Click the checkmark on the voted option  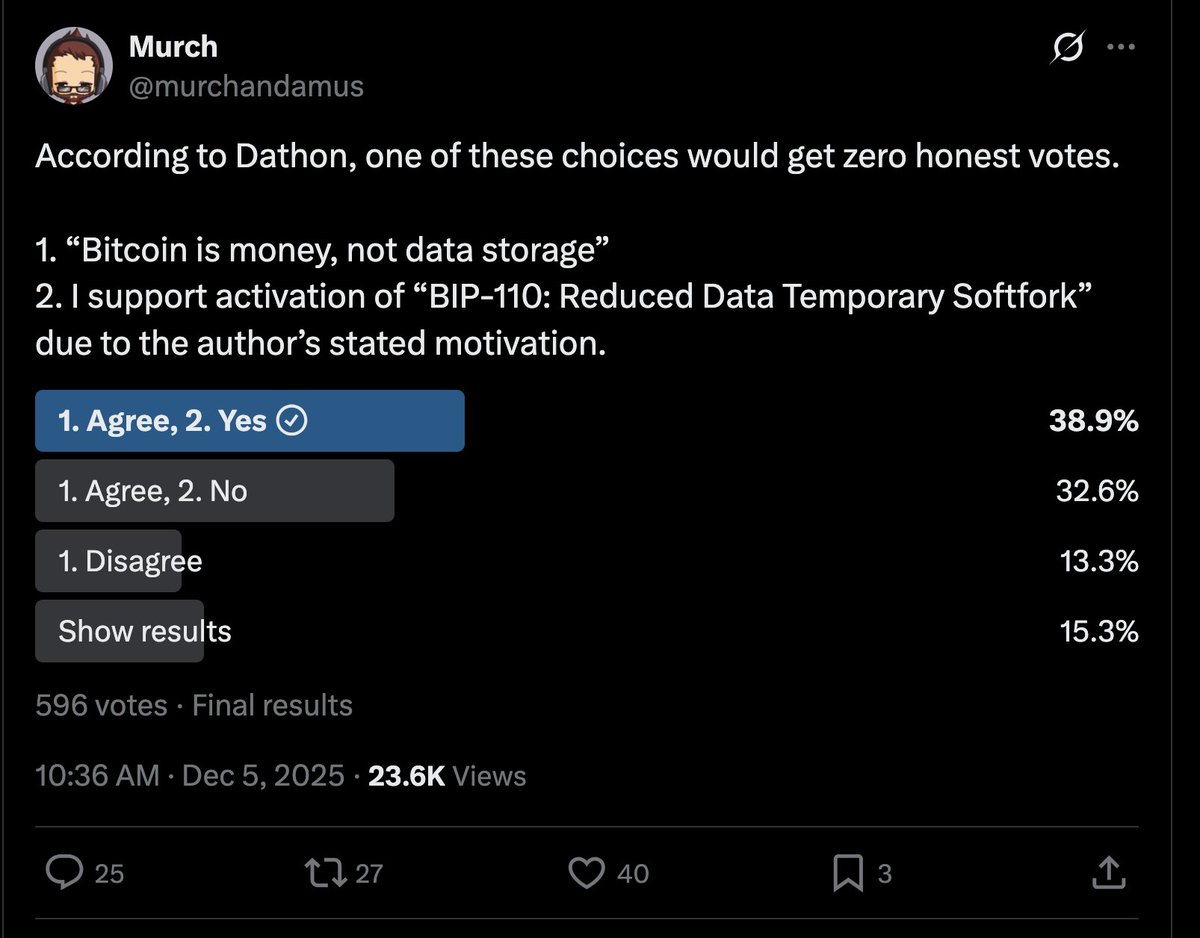290,422
